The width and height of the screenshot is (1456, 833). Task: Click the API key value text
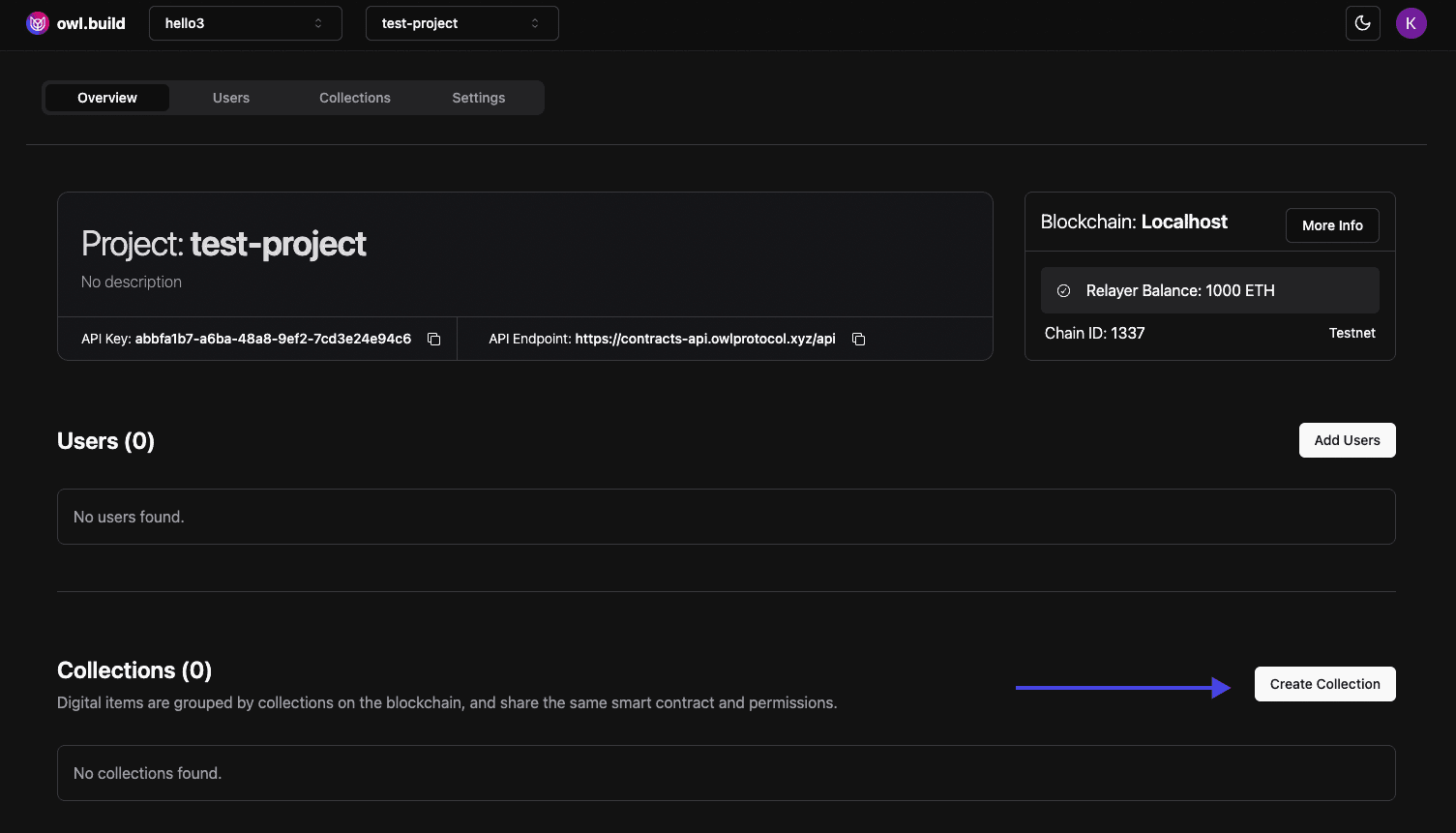[273, 339]
